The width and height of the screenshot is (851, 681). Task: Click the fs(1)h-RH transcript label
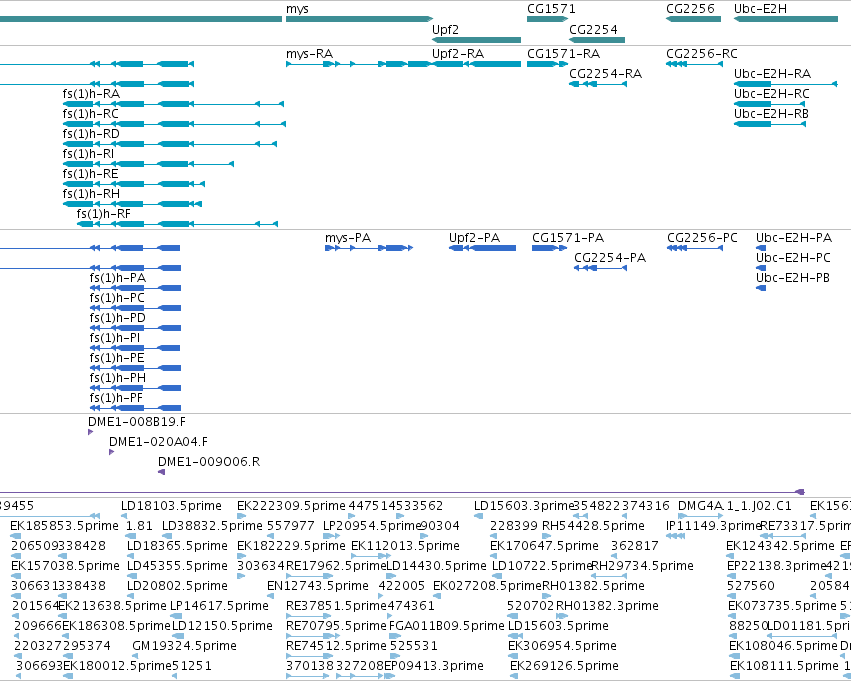91,194
